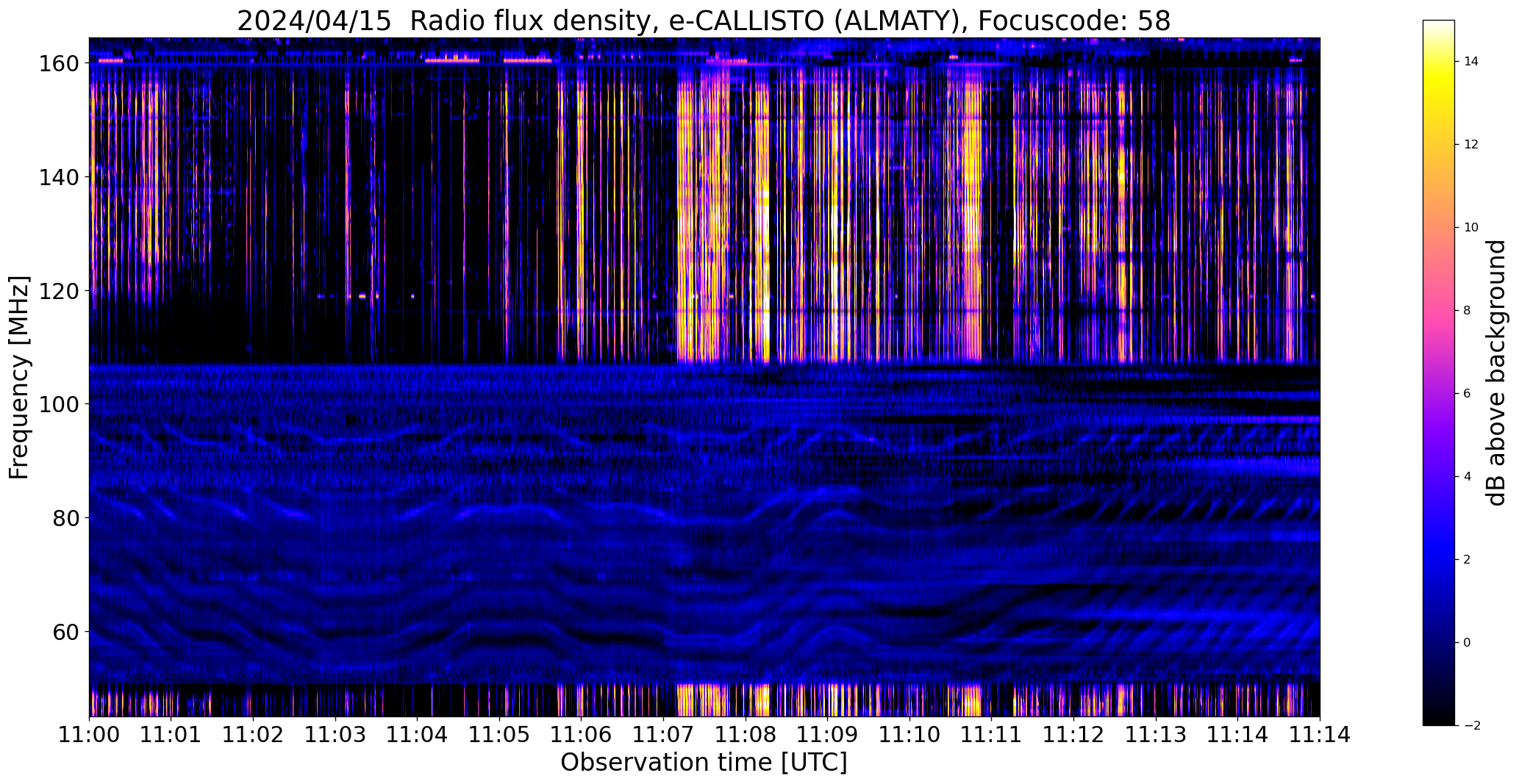Click the 120 frequency tick label

click(58, 291)
